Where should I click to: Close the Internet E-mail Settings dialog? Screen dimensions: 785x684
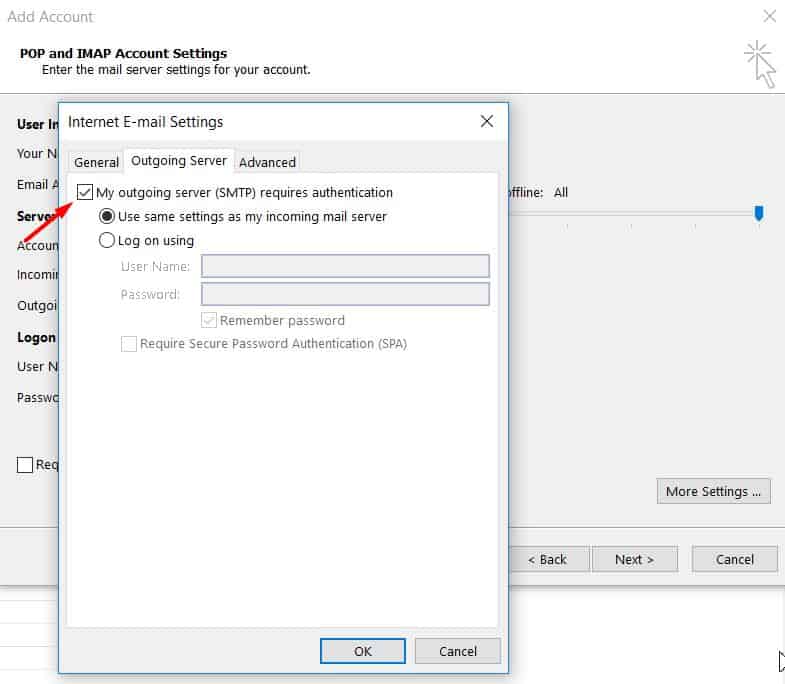click(x=487, y=122)
